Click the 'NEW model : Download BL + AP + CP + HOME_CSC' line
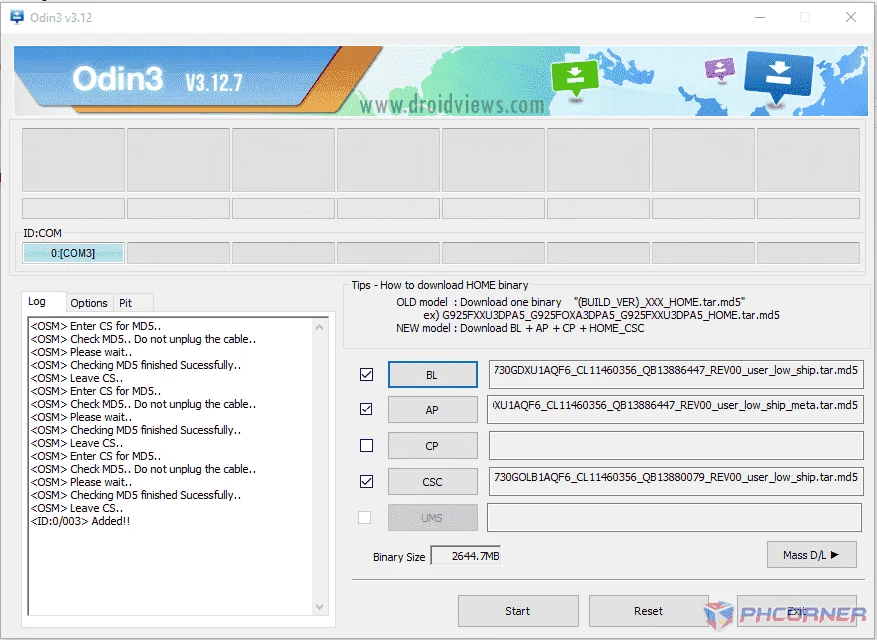 [520, 328]
